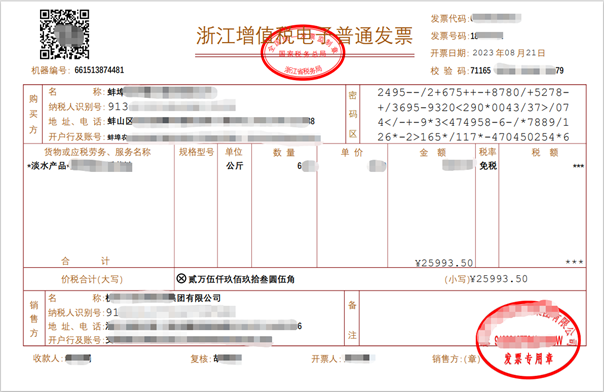Viewport: 604px width, 392px height.
Task: Click the amount in words 贰万伍仟玖佰玖拾叁圆伍角
Action: [241, 279]
